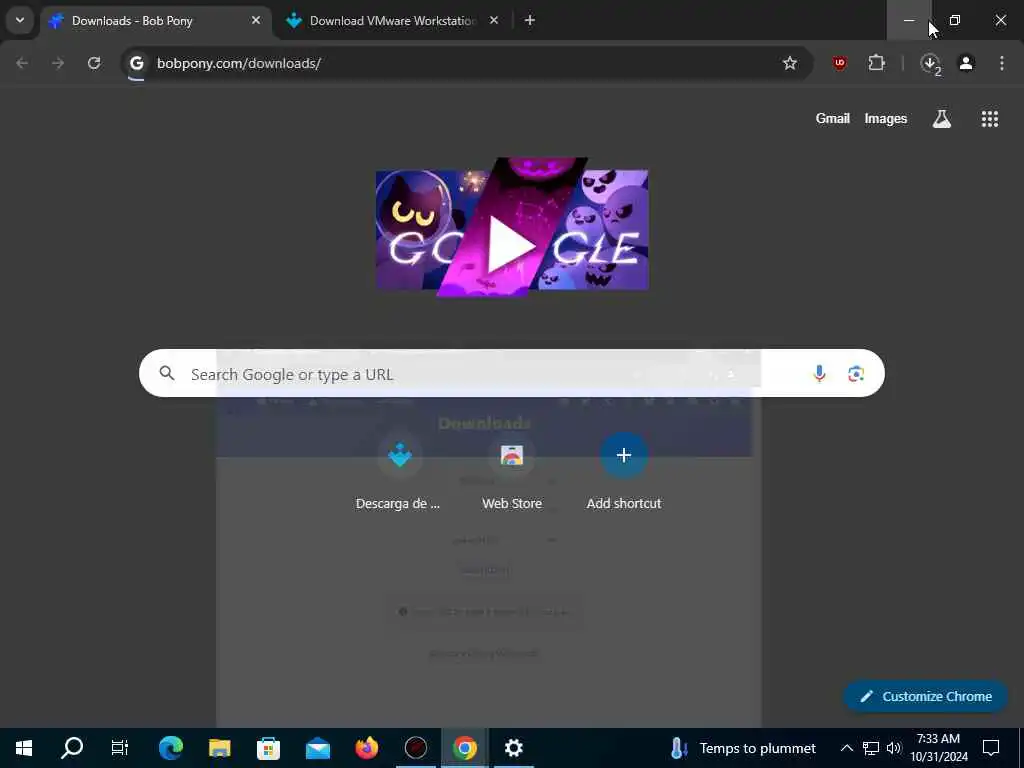Image resolution: width=1024 pixels, height=768 pixels.
Task: Open Chrome three-dot menu
Action: (x=1002, y=63)
